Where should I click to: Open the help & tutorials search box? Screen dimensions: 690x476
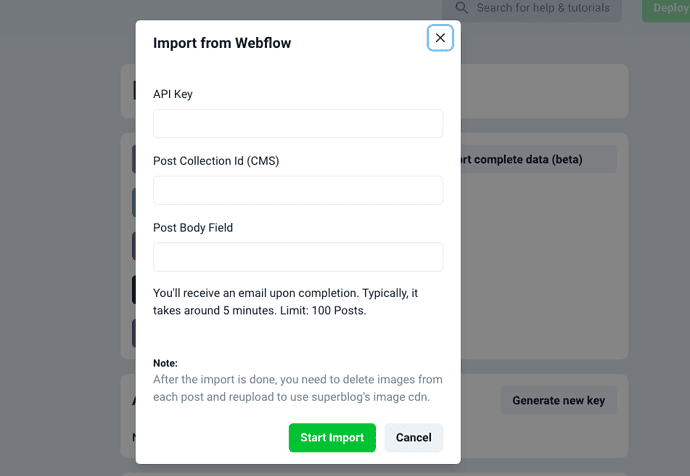coord(540,8)
